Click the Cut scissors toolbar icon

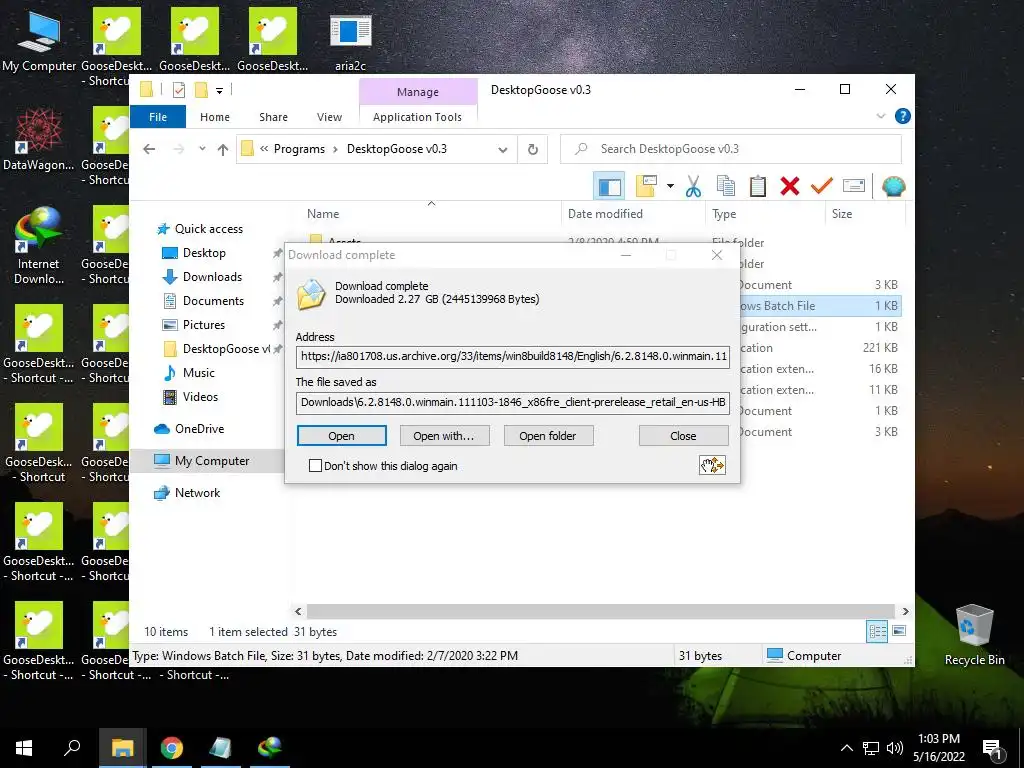coord(693,187)
